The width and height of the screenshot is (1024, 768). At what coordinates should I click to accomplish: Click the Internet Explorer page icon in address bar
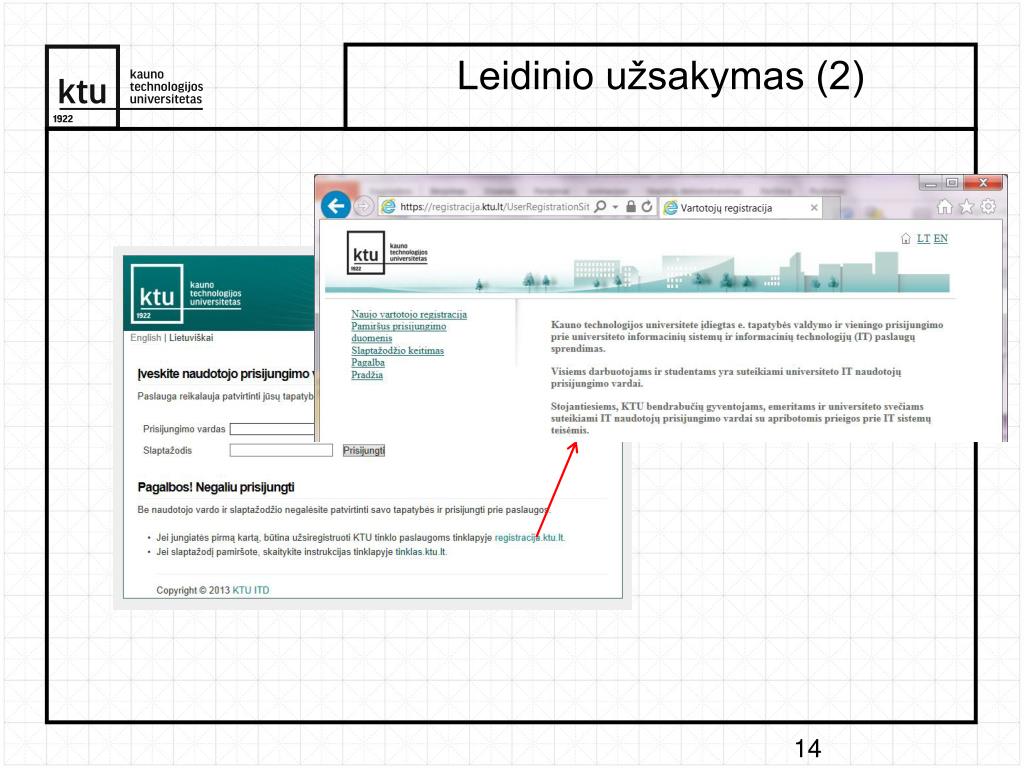388,206
